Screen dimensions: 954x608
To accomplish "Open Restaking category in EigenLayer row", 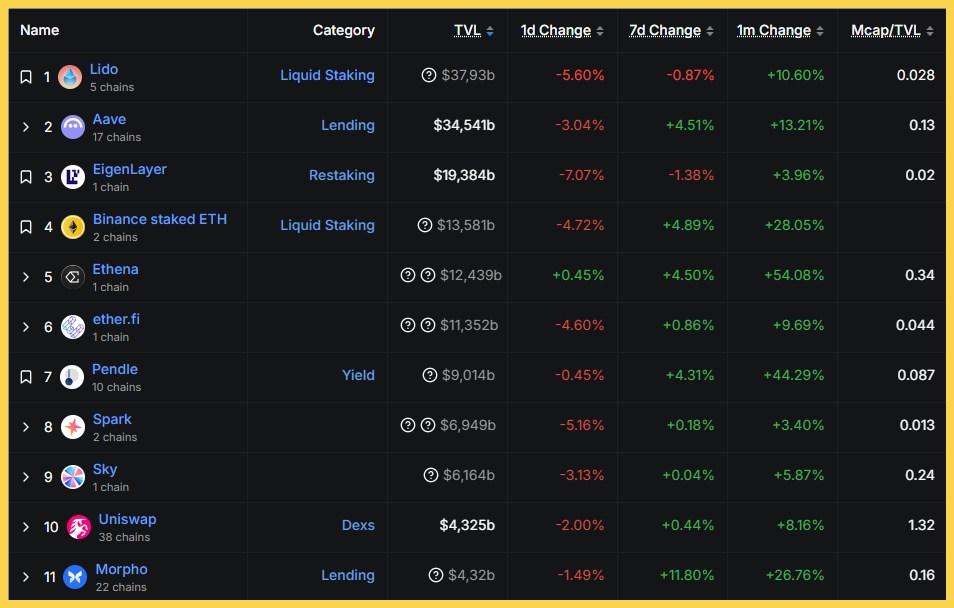I will tap(342, 175).
